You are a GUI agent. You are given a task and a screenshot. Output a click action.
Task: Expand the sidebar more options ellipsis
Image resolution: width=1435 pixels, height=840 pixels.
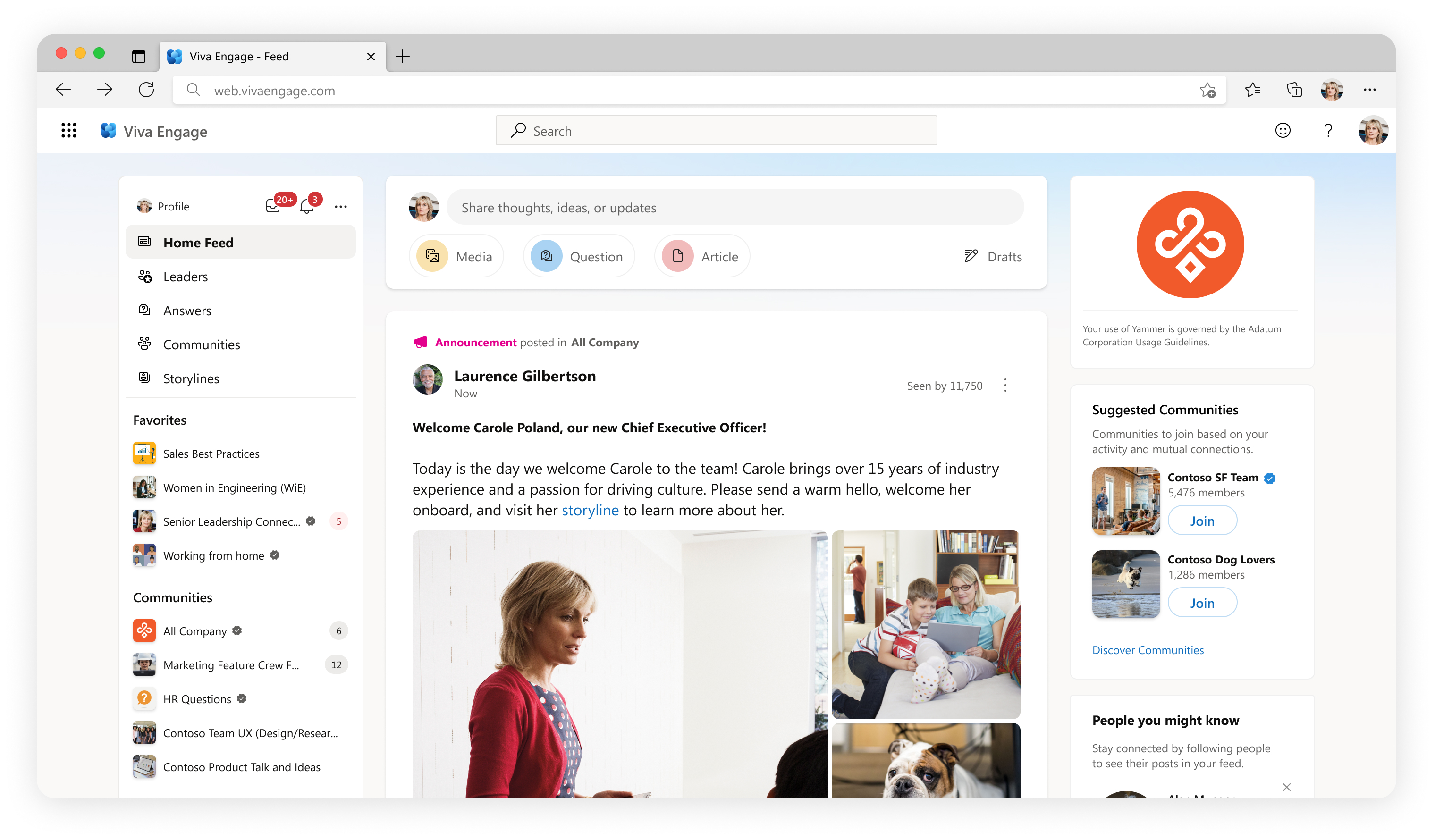tap(340, 207)
